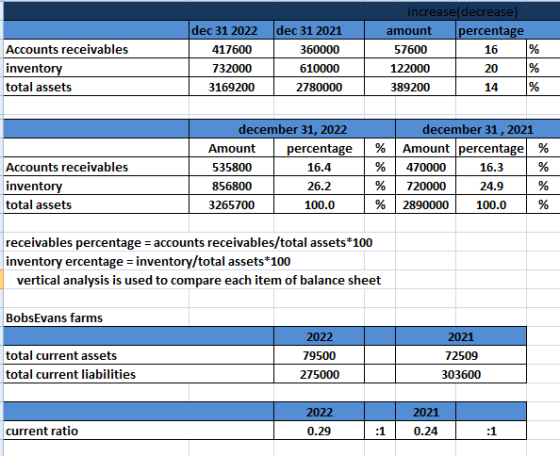Select the 16.4 percentage cell
The height and width of the screenshot is (456, 560).
319,167
